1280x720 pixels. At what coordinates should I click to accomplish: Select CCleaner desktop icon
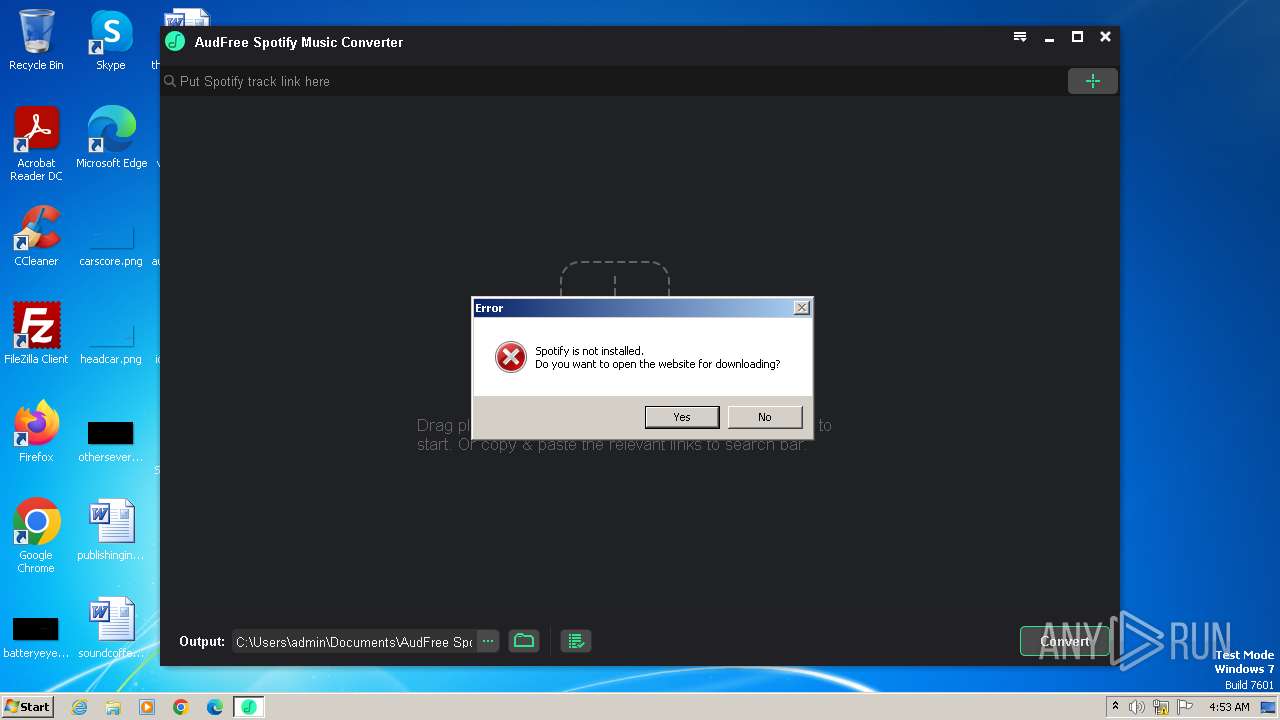[36, 236]
